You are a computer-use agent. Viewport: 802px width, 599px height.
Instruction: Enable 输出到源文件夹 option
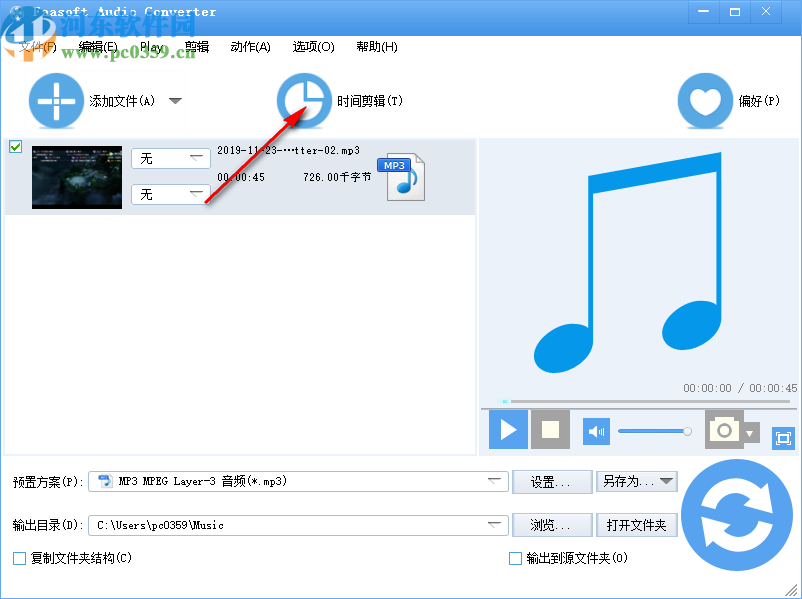(x=516, y=558)
